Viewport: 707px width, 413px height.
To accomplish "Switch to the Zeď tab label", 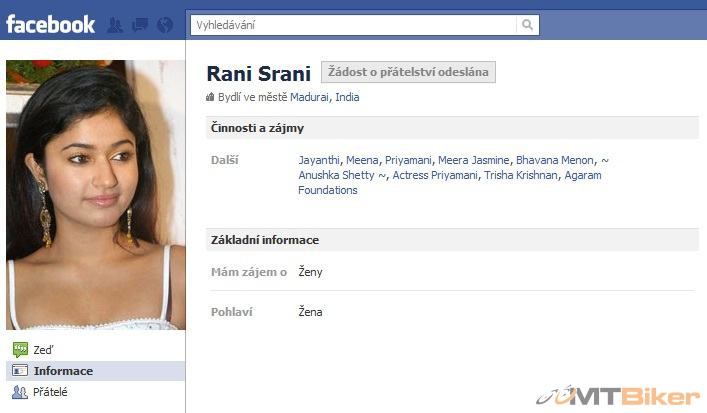I will pyautogui.click(x=43, y=350).
